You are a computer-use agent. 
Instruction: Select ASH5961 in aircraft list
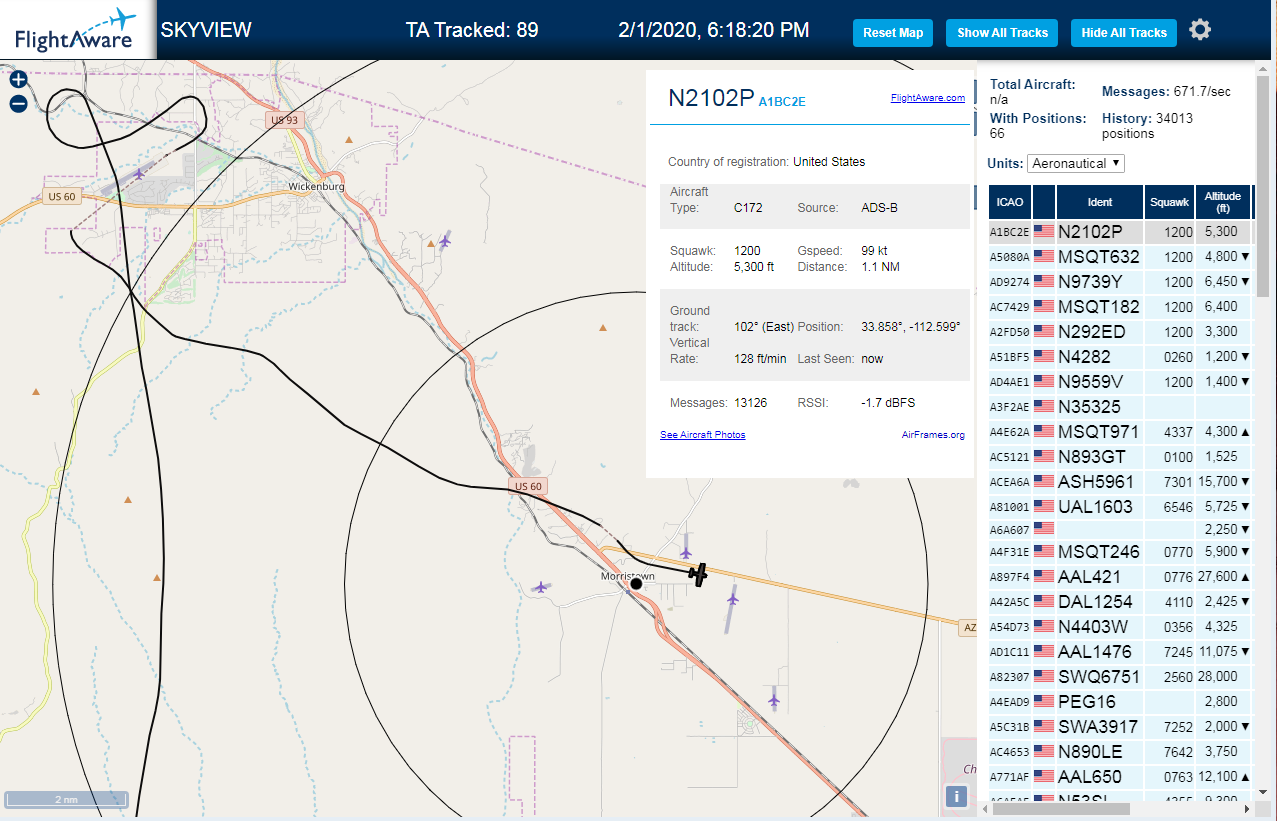click(1096, 482)
